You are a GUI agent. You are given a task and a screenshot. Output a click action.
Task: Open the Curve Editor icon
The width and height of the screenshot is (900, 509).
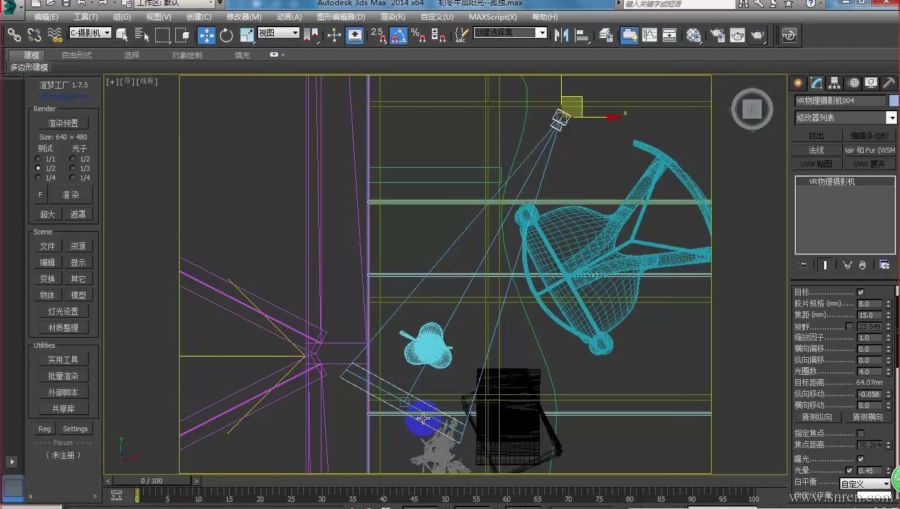click(x=650, y=36)
